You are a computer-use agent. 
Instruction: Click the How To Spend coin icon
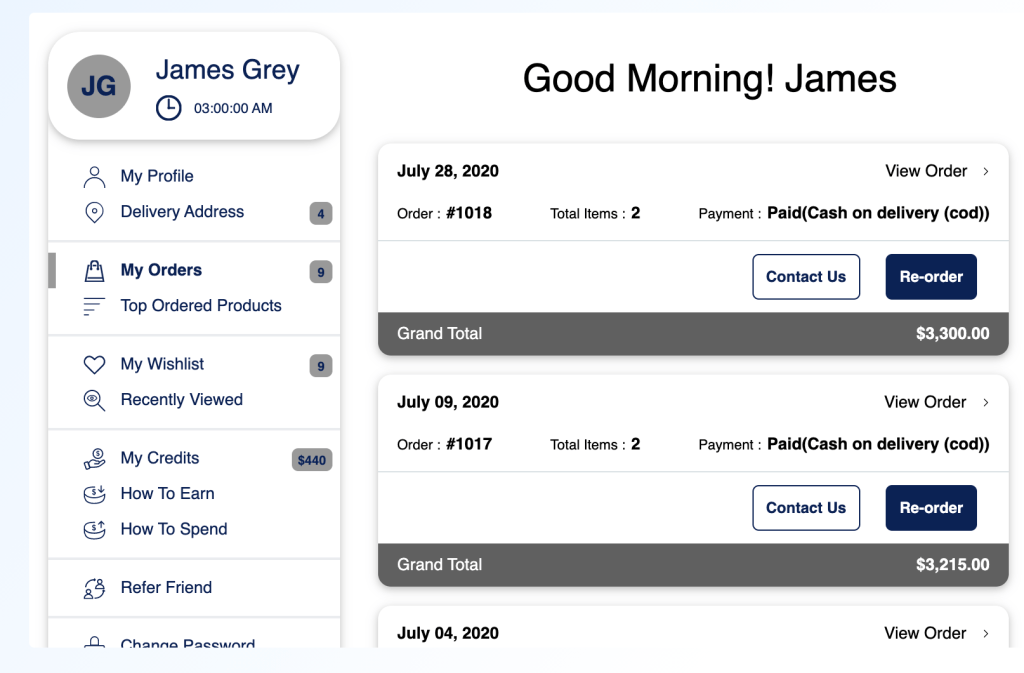[94, 529]
